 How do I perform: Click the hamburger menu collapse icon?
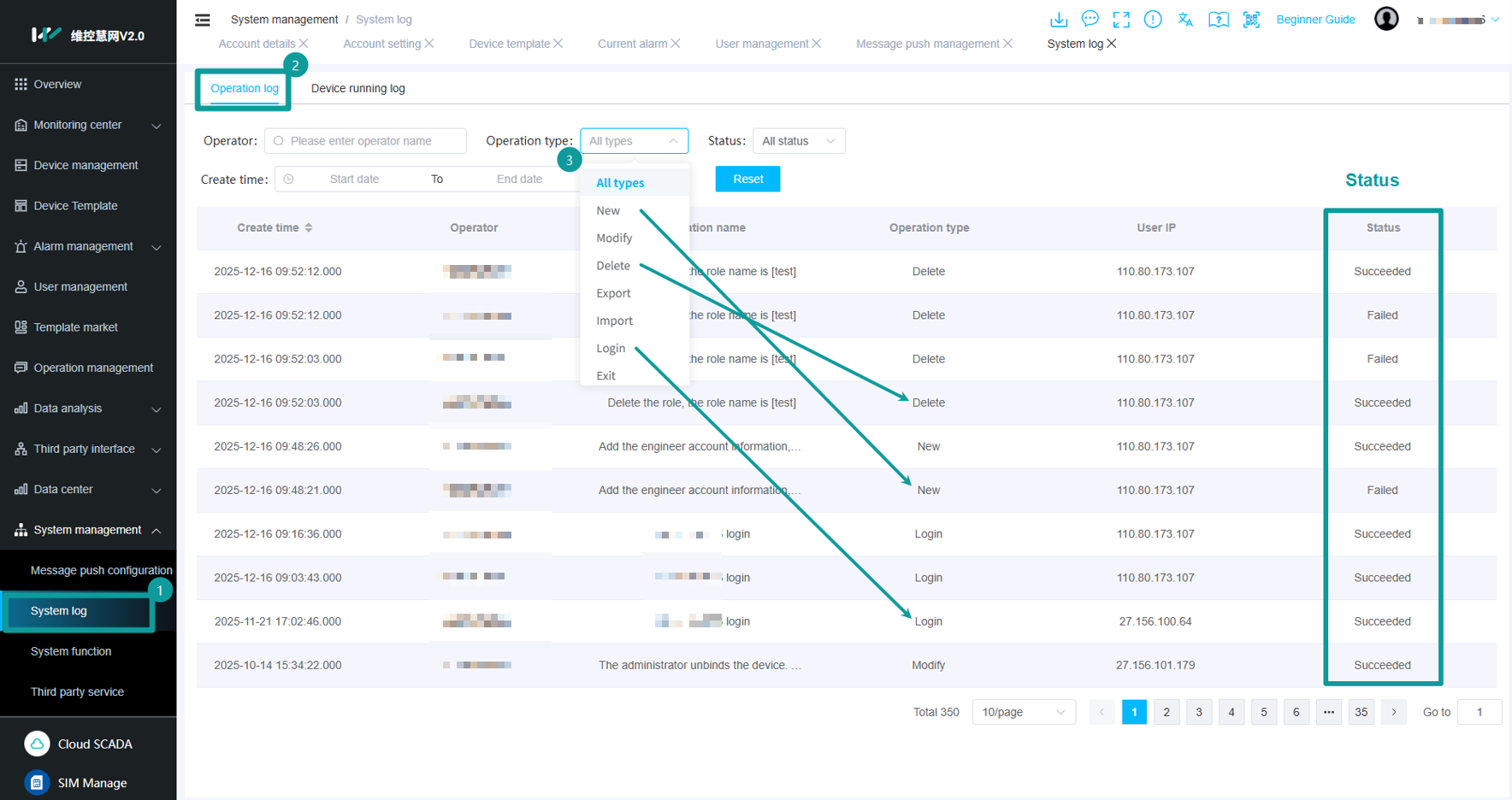[203, 20]
